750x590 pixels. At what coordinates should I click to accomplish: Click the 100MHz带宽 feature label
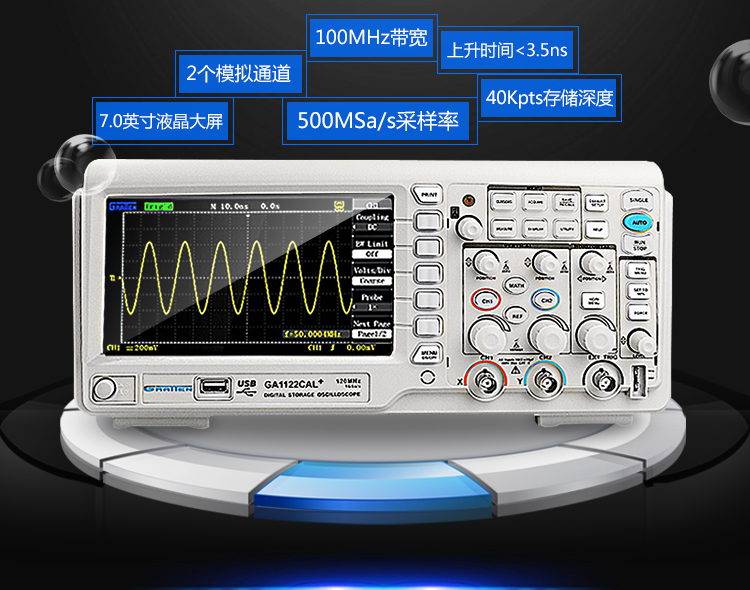tap(371, 38)
